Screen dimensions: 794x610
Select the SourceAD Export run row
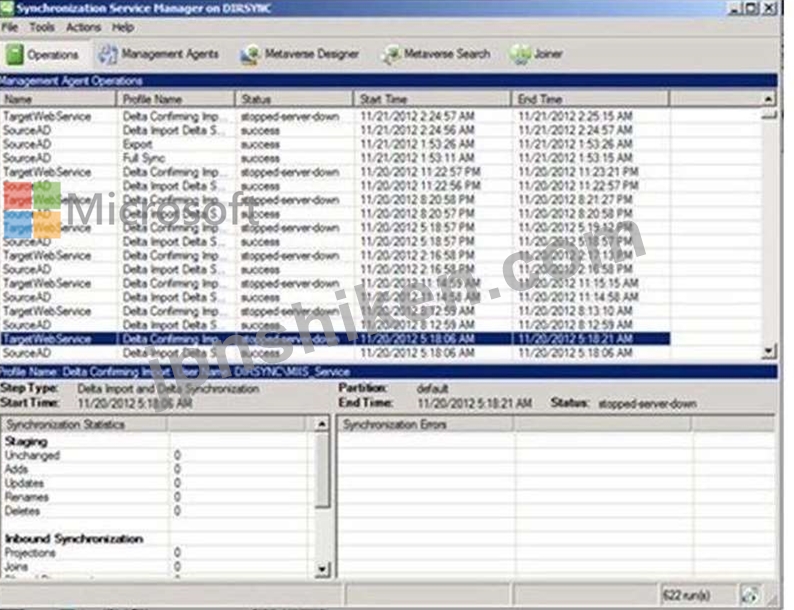[x=335, y=144]
